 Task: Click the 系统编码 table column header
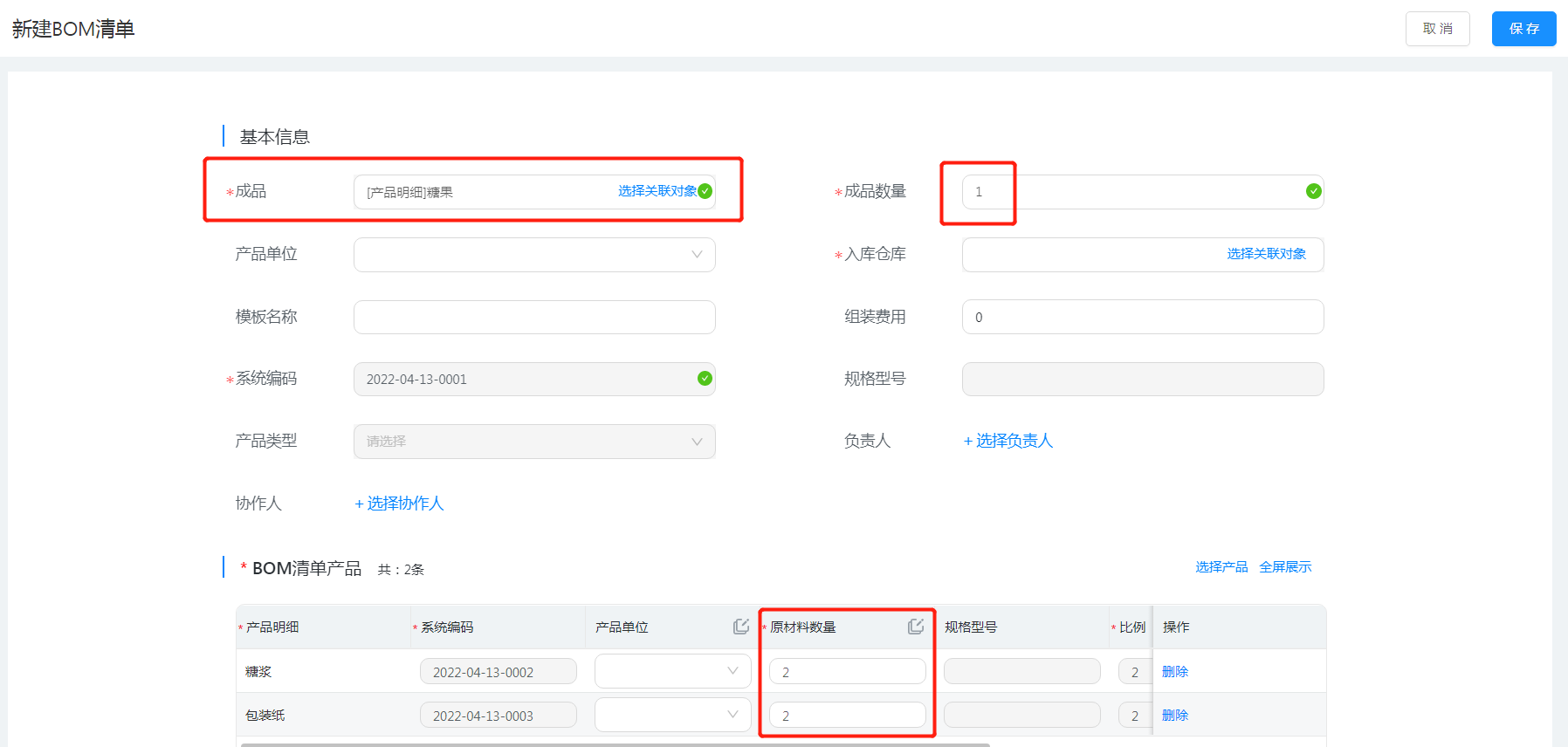coord(447,627)
